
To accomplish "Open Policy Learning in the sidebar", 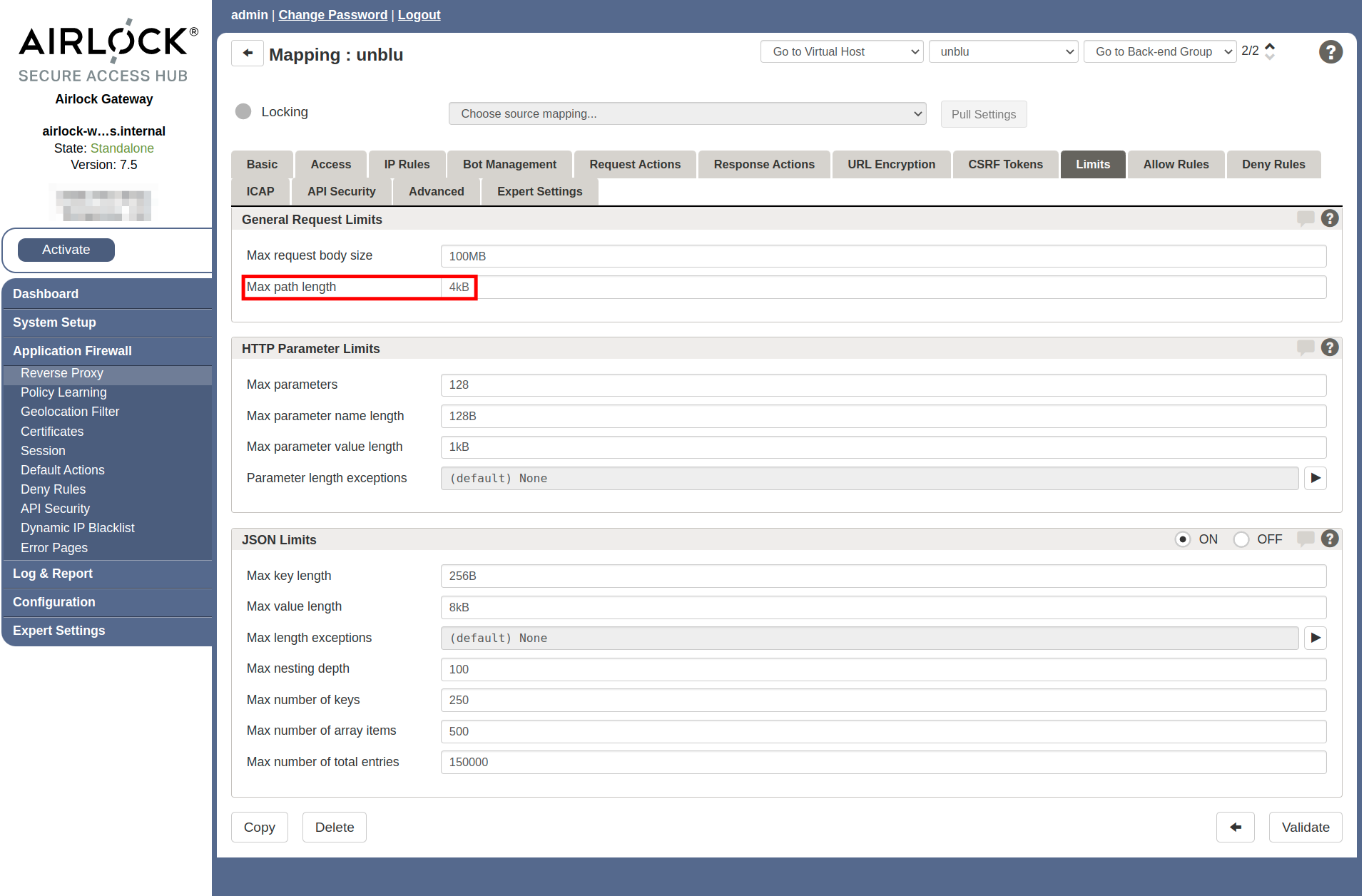I will 63,392.
